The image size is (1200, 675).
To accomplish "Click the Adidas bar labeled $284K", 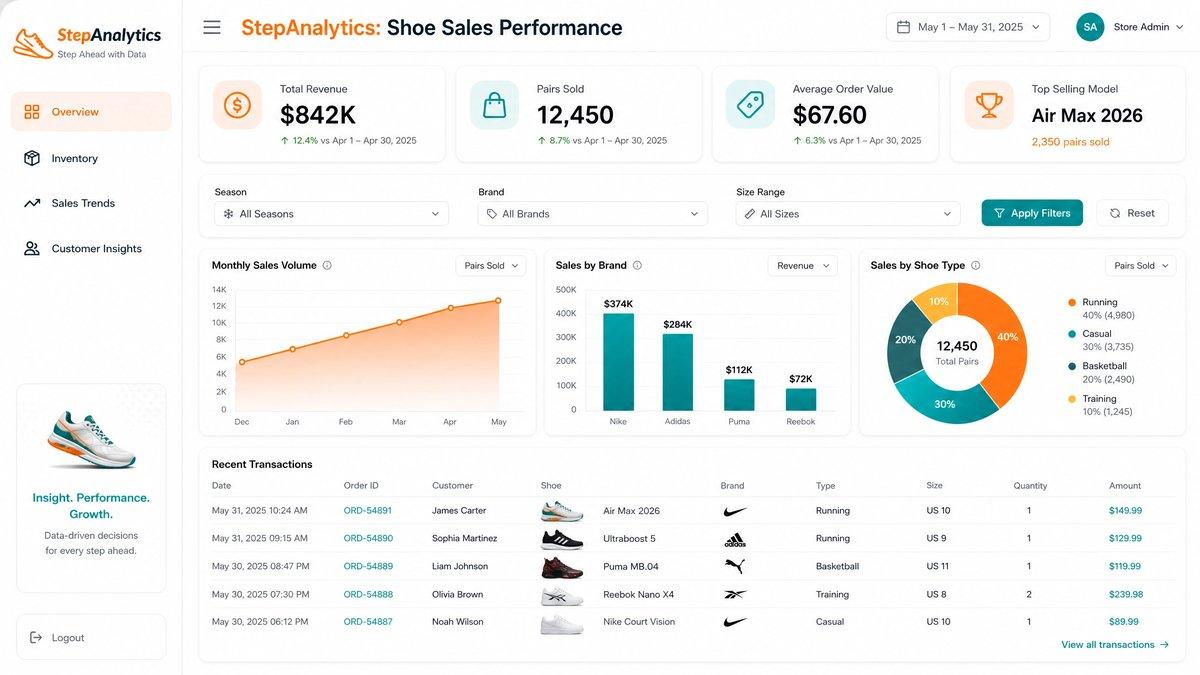I will [x=678, y=372].
